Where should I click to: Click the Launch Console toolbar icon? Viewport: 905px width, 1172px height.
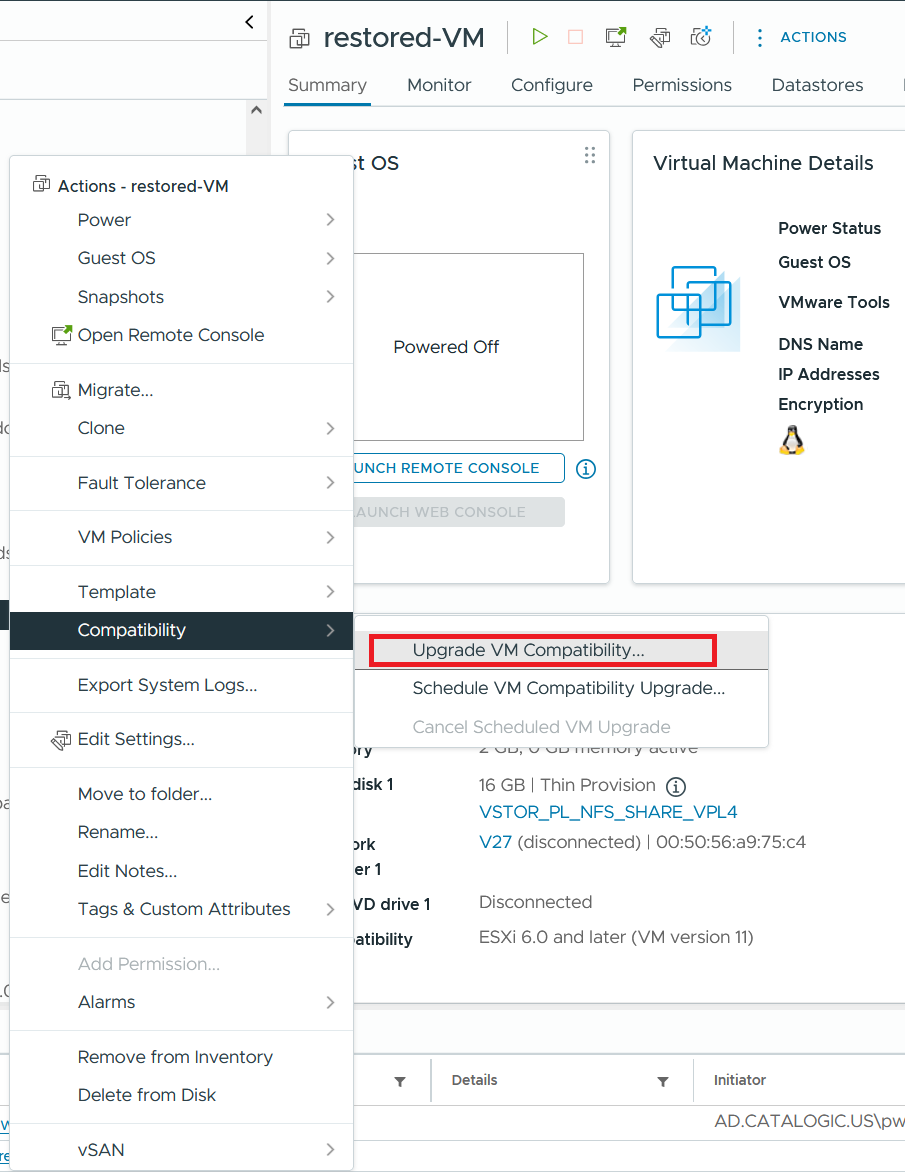pos(616,37)
